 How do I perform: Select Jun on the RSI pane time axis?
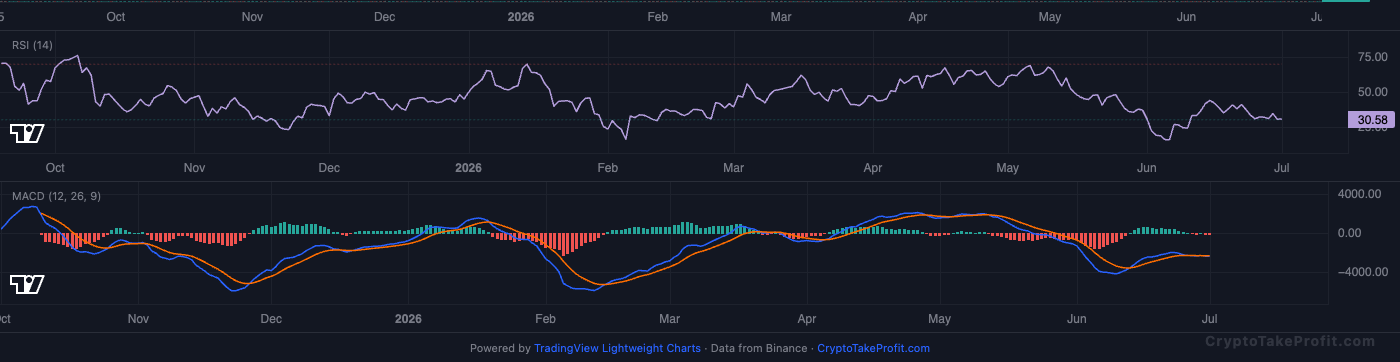pyautogui.click(x=1146, y=168)
